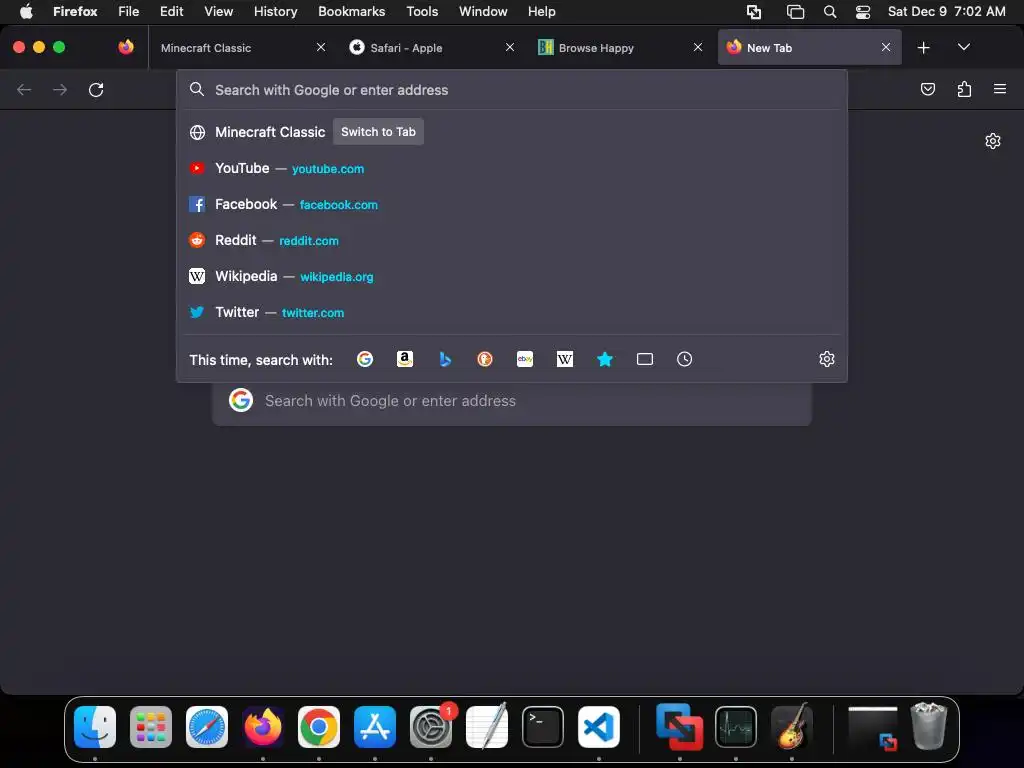This screenshot has width=1024, height=768.
Task: Save to Pocket icon in toolbar
Action: click(x=927, y=89)
